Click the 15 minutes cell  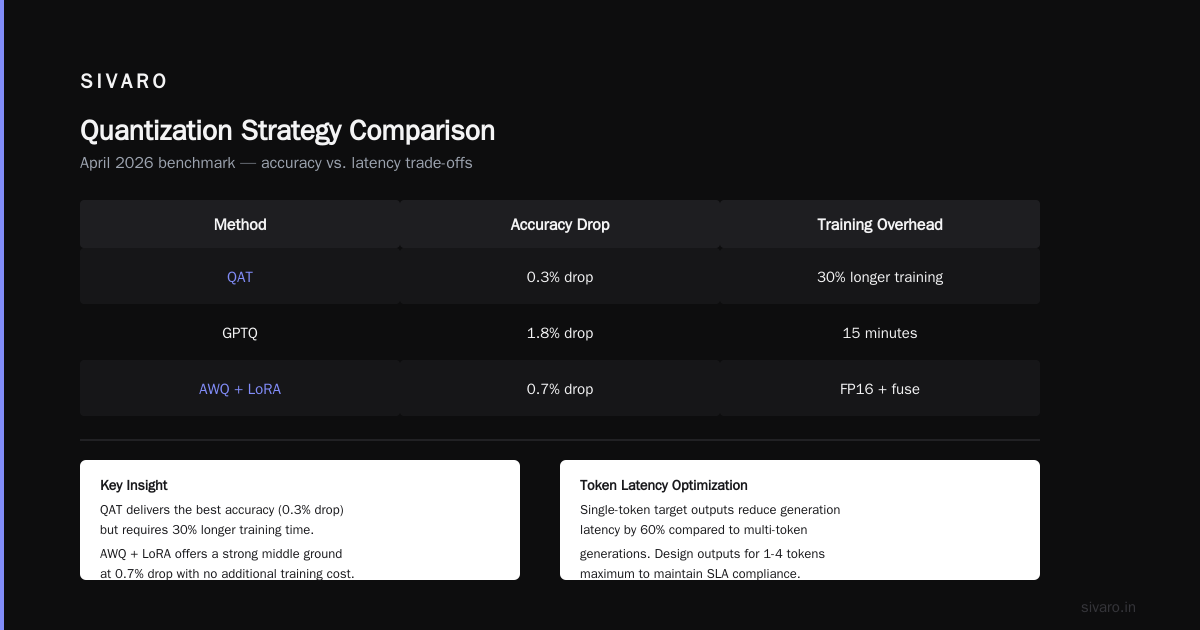tap(880, 333)
